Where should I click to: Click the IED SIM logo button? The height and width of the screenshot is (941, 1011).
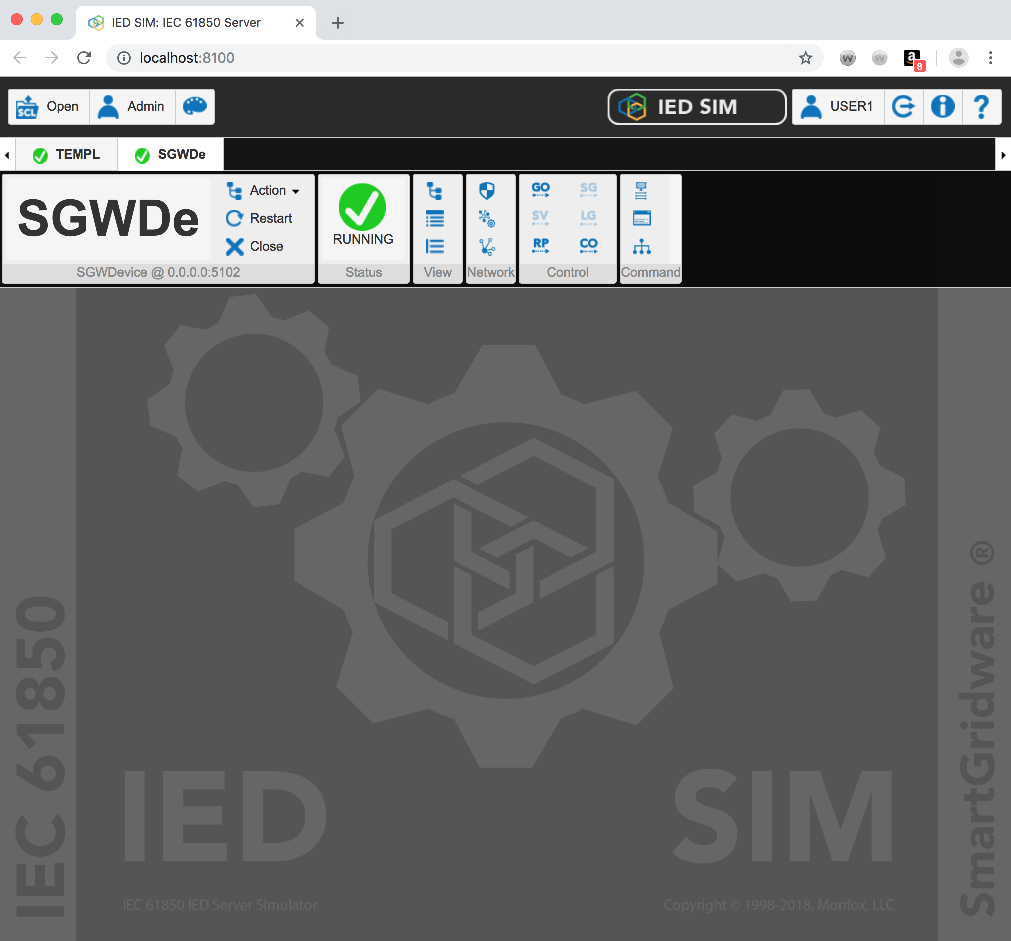tap(697, 107)
